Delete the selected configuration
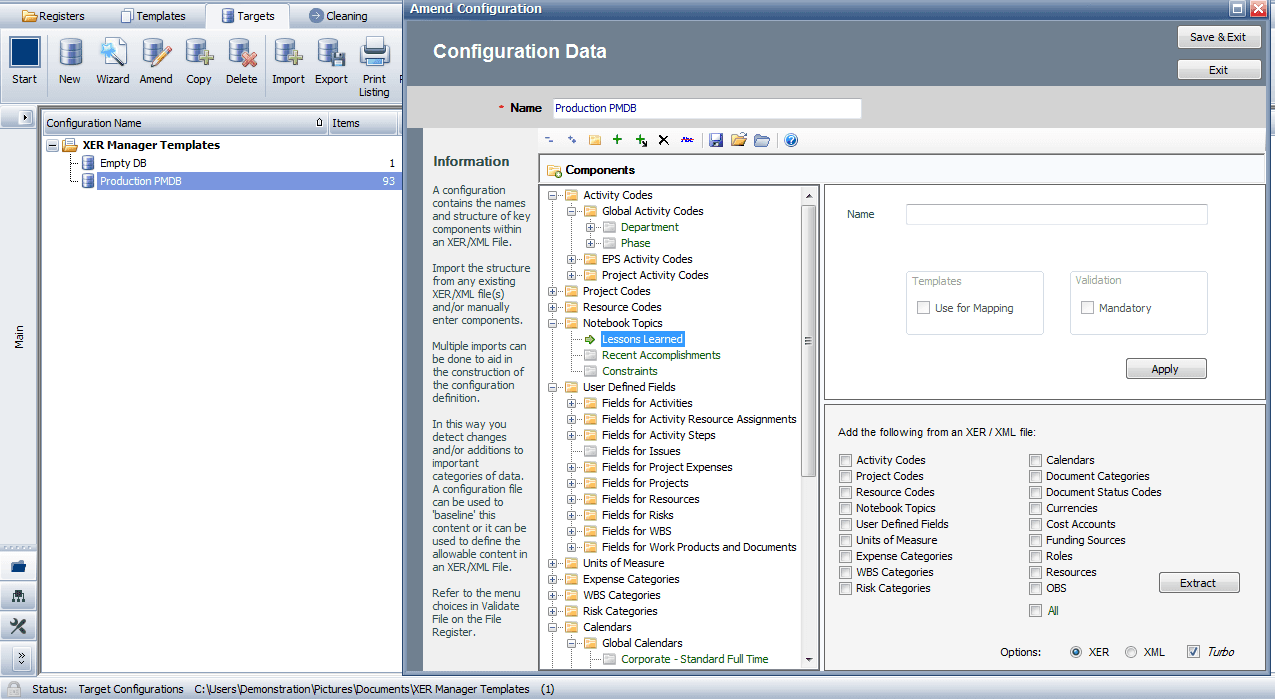This screenshot has height=699, width=1275. pos(242,62)
